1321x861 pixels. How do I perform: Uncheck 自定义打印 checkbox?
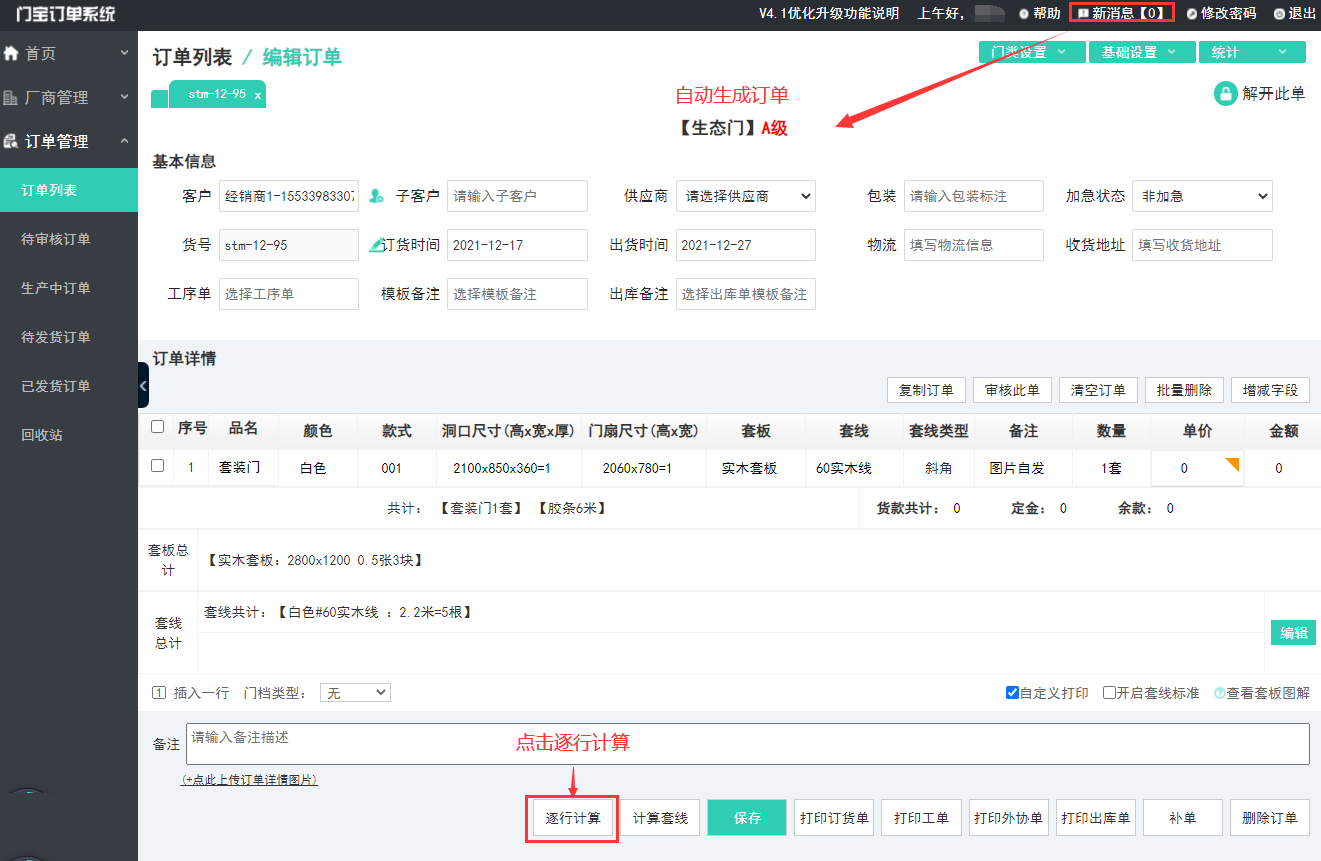[1012, 693]
